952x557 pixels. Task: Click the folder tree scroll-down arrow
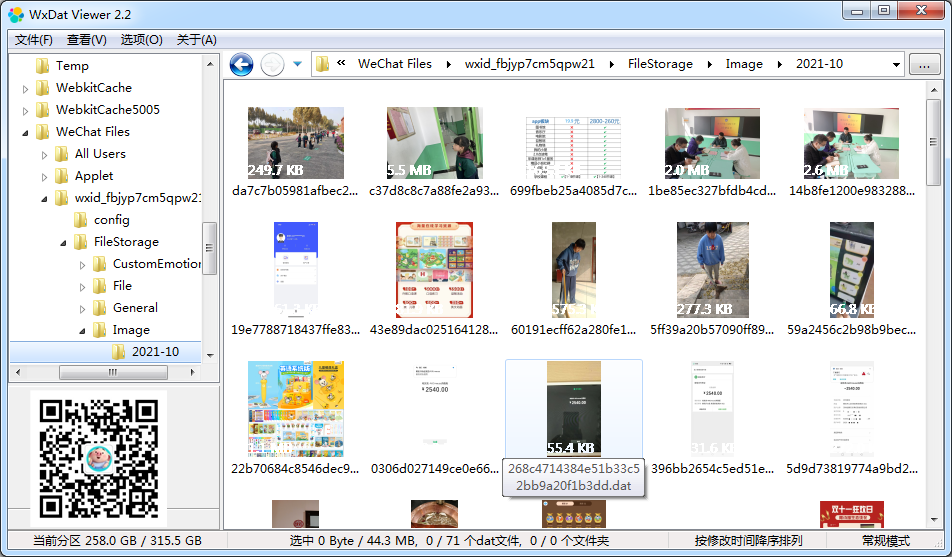(x=210, y=356)
